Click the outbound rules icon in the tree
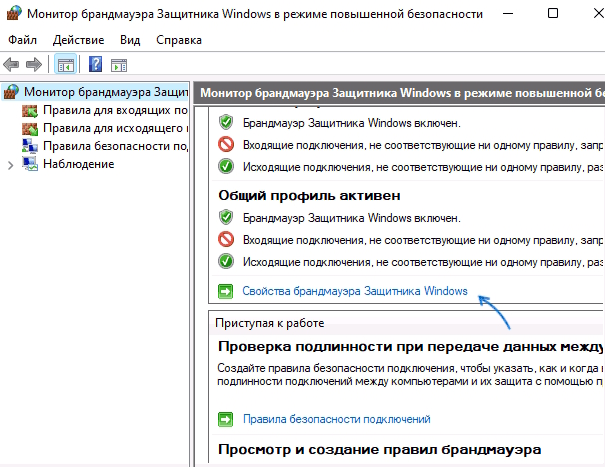This screenshot has height=467, width=605. 30,129
